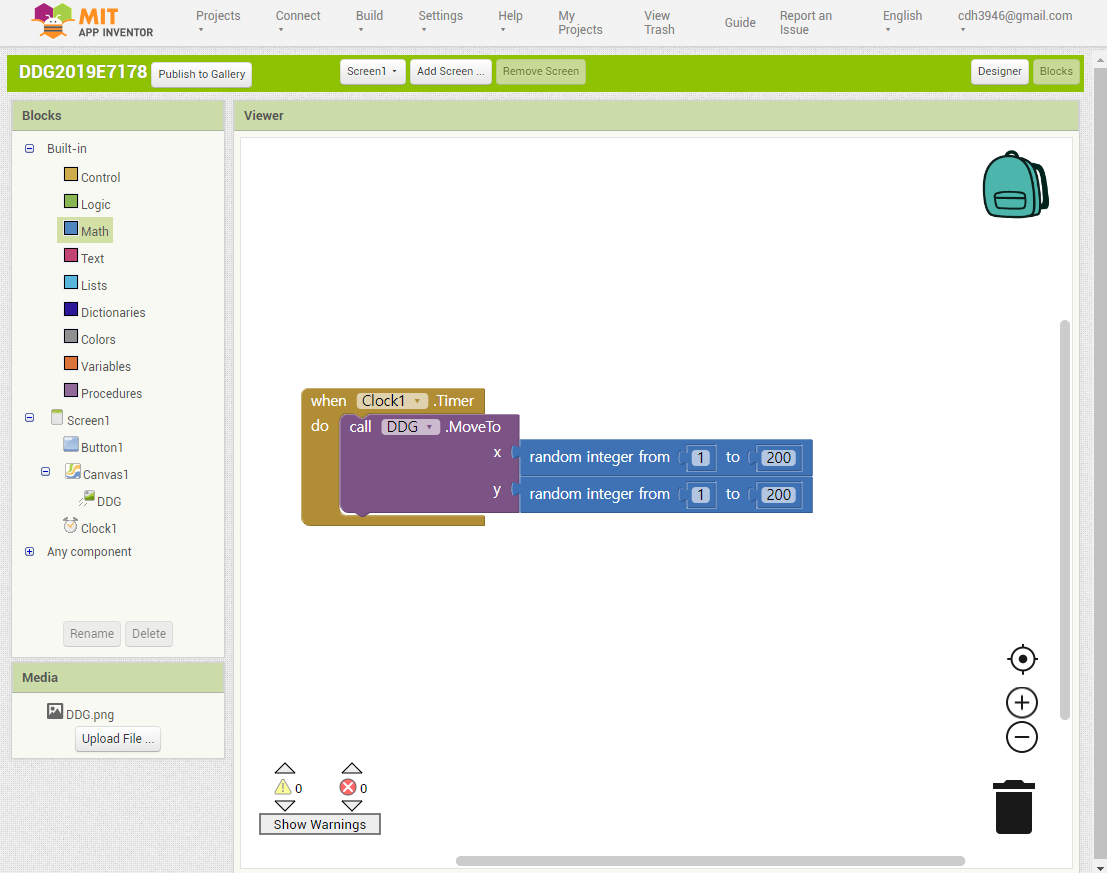Image resolution: width=1107 pixels, height=873 pixels.
Task: Click the viewer horizontal scrollbar
Action: 710,861
